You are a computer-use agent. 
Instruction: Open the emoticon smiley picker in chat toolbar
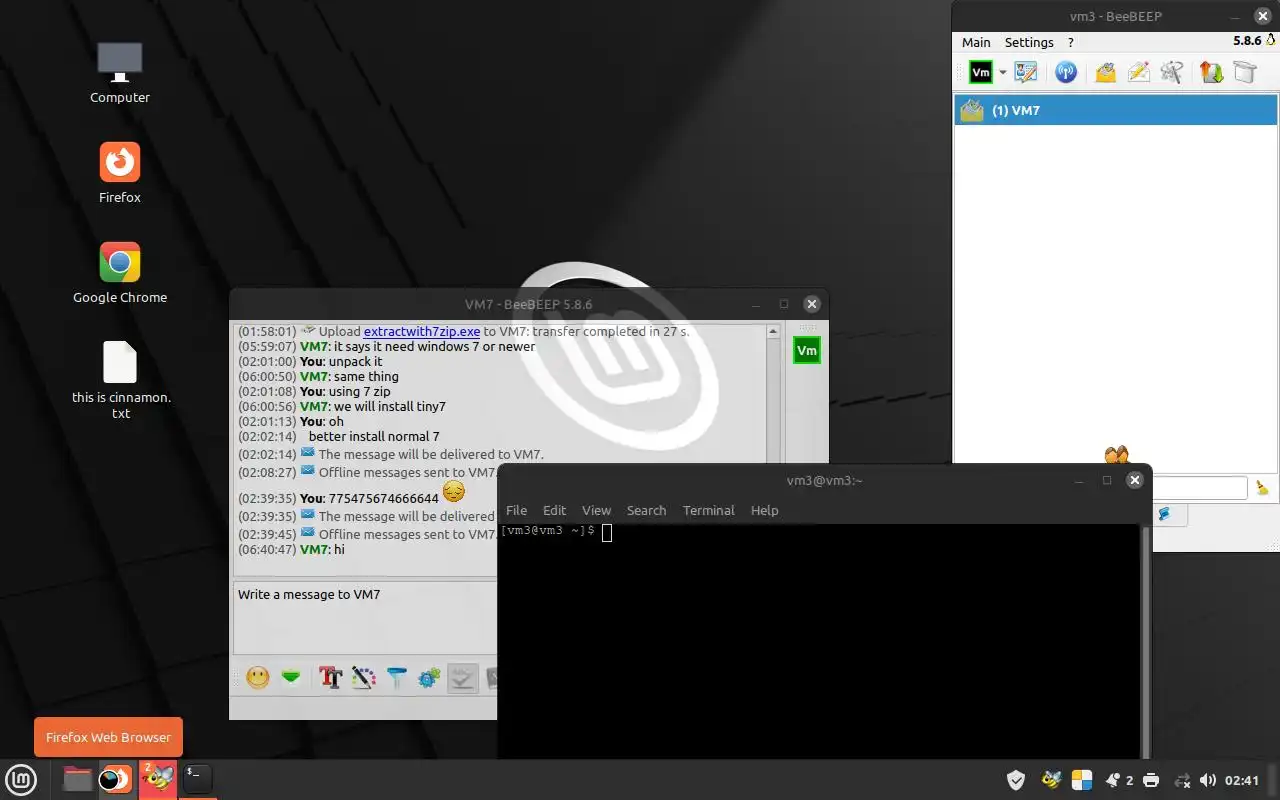(x=258, y=677)
